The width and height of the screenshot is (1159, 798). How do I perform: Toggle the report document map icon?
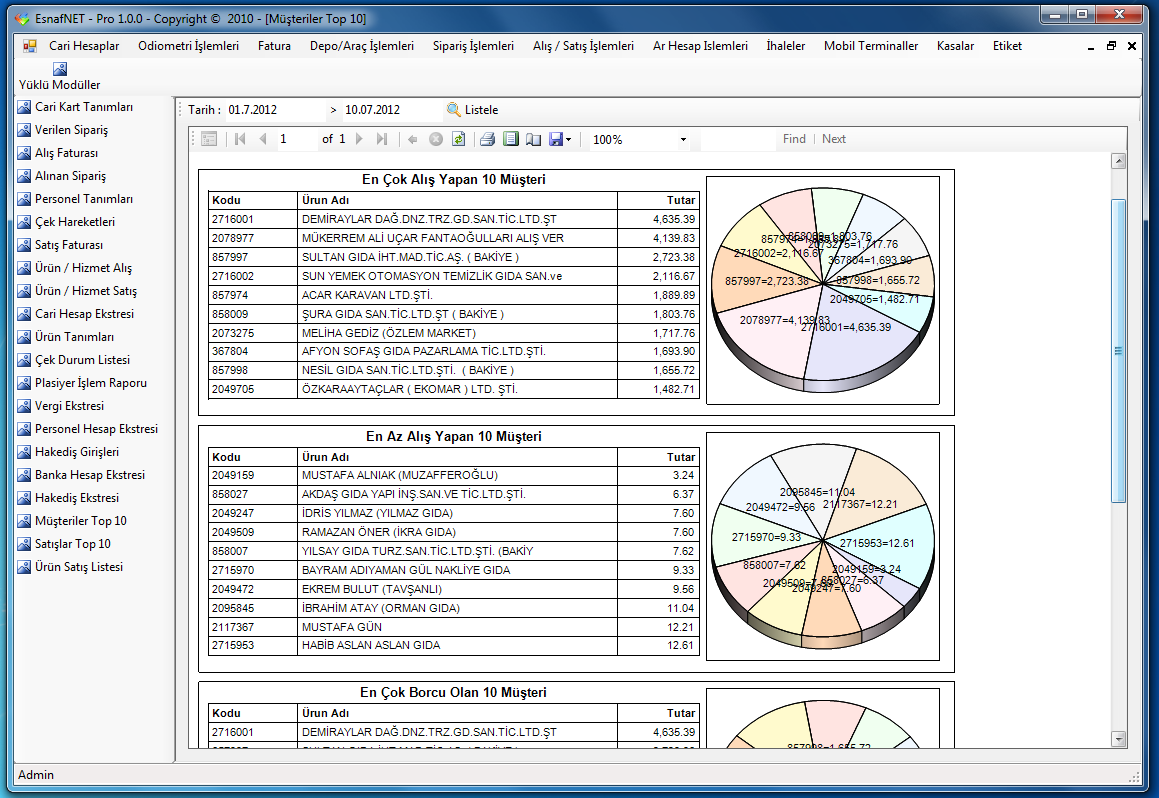tap(209, 139)
